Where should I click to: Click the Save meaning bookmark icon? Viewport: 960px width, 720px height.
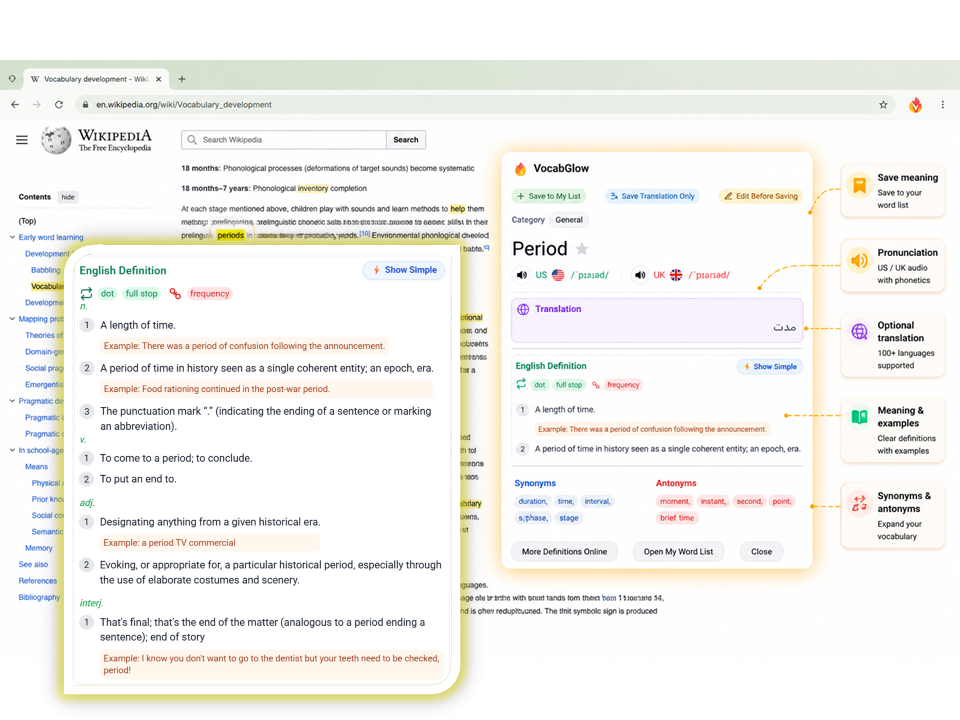click(x=859, y=186)
